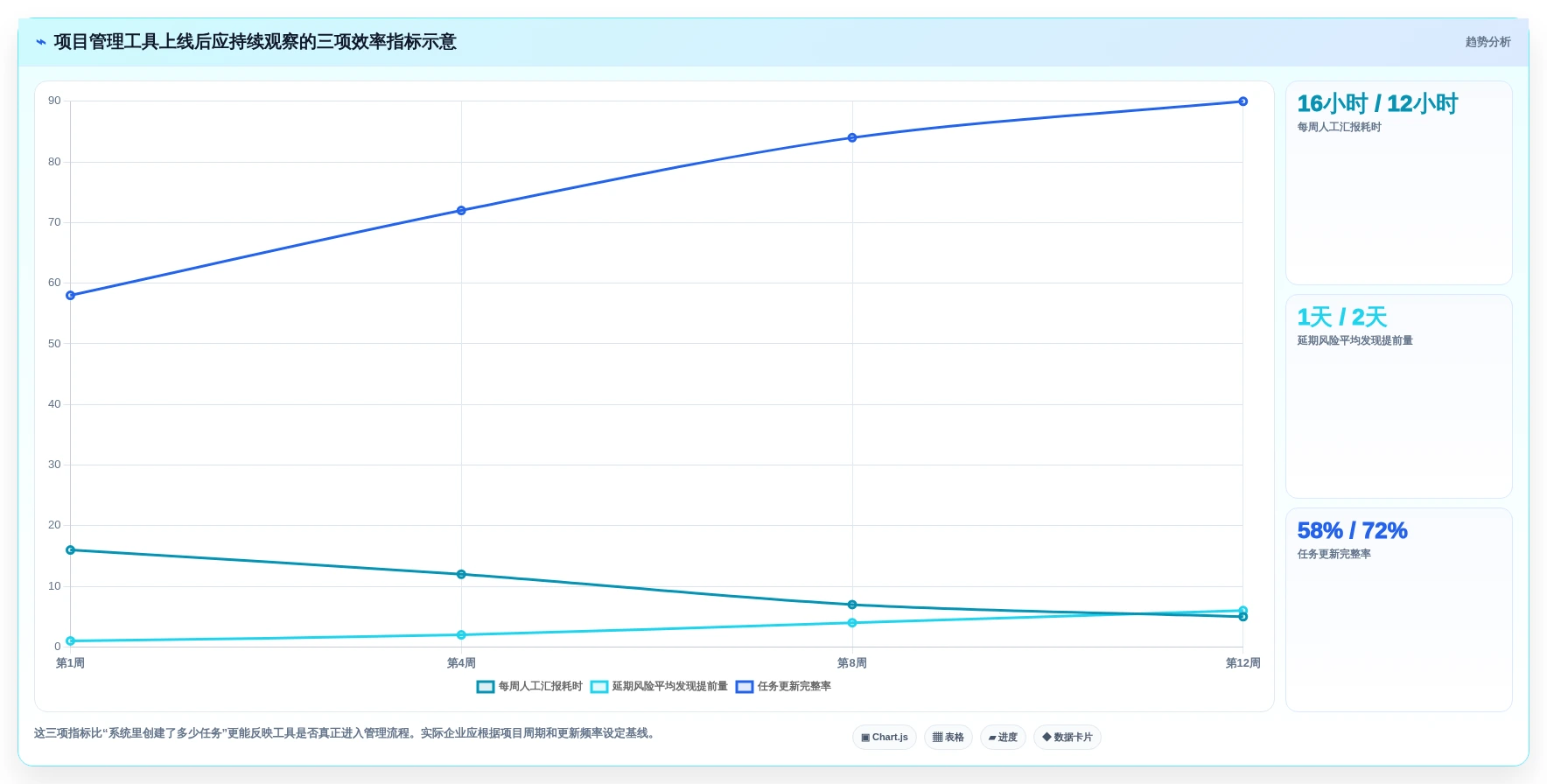Click 延期风险平均发现提前量 legend color box

[599, 687]
